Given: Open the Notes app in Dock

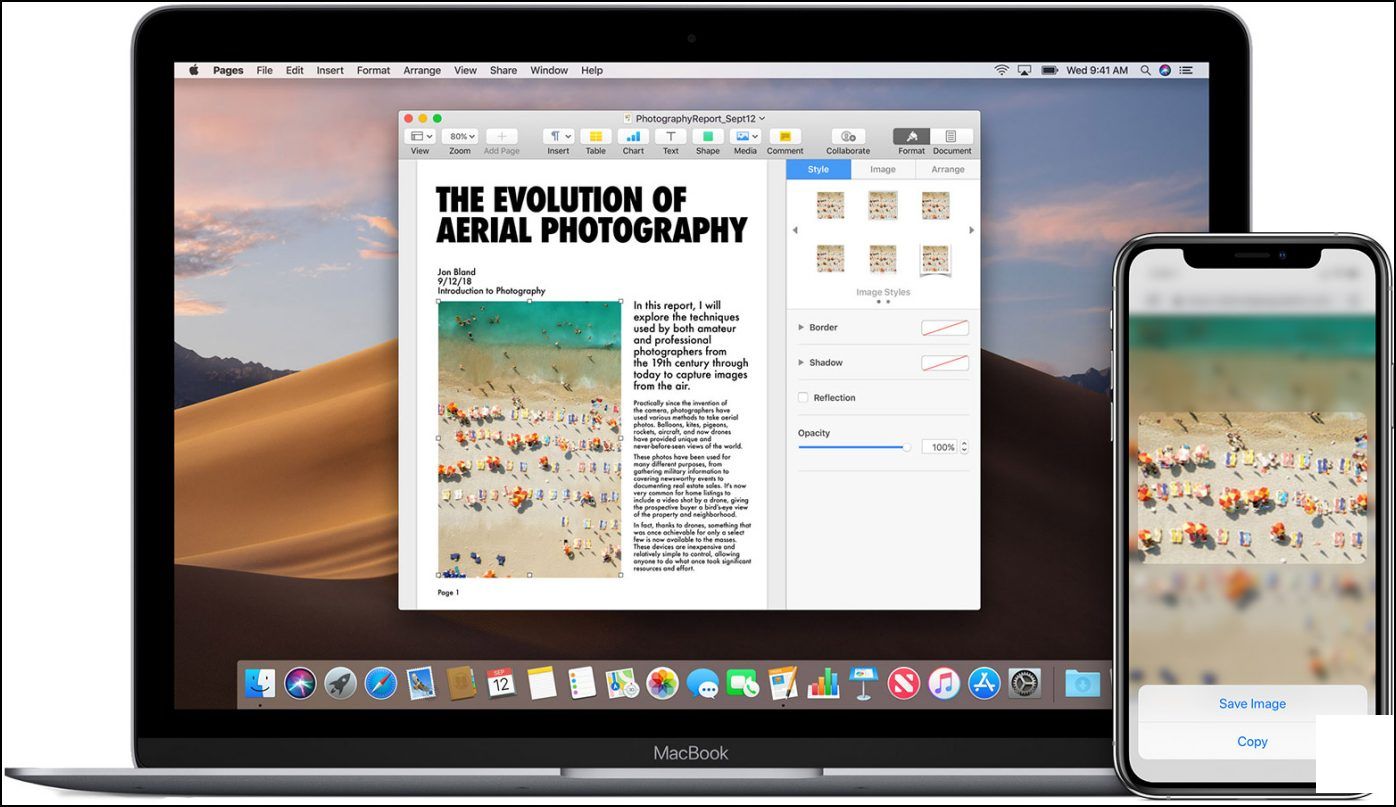Looking at the screenshot, I should tap(541, 683).
